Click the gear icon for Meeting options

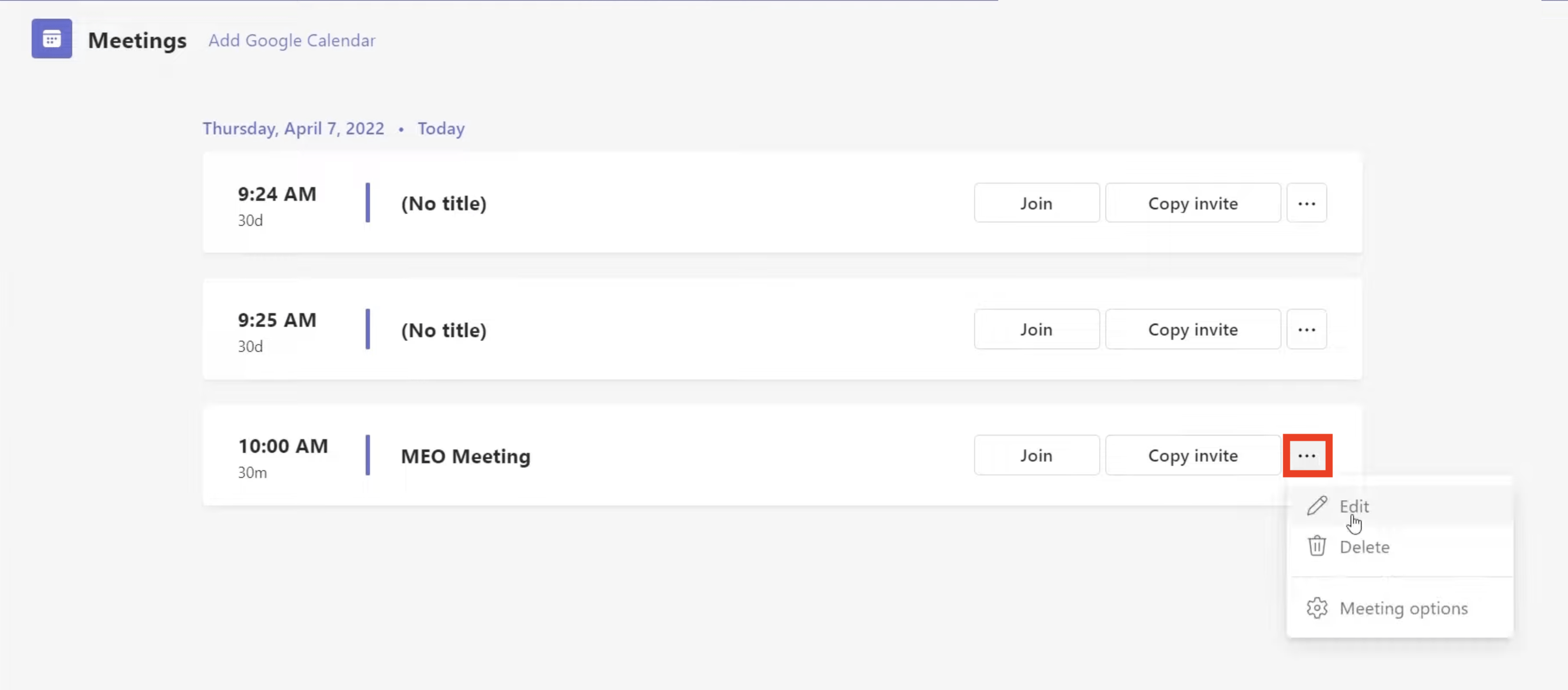[x=1317, y=608]
